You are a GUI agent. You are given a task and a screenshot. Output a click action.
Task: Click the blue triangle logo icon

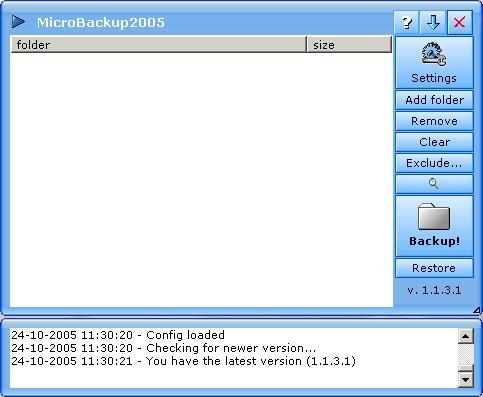[x=18, y=22]
